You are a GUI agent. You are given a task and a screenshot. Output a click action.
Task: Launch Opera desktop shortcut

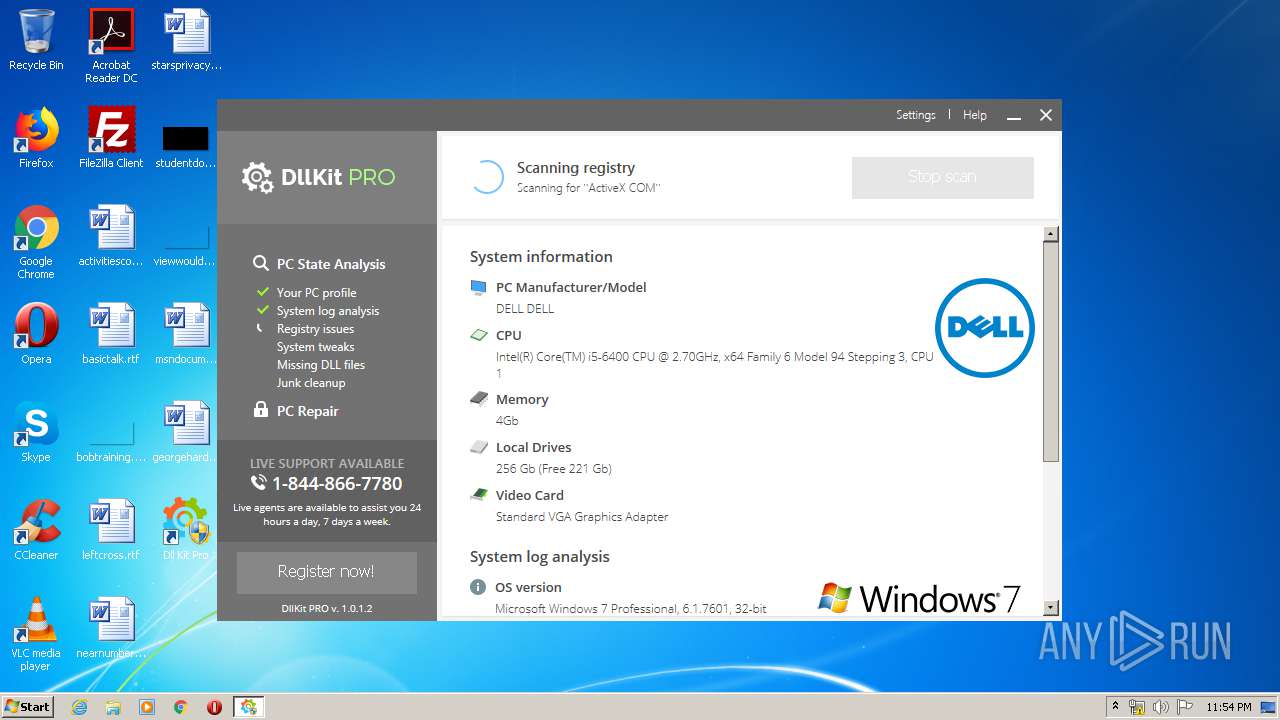pos(36,334)
